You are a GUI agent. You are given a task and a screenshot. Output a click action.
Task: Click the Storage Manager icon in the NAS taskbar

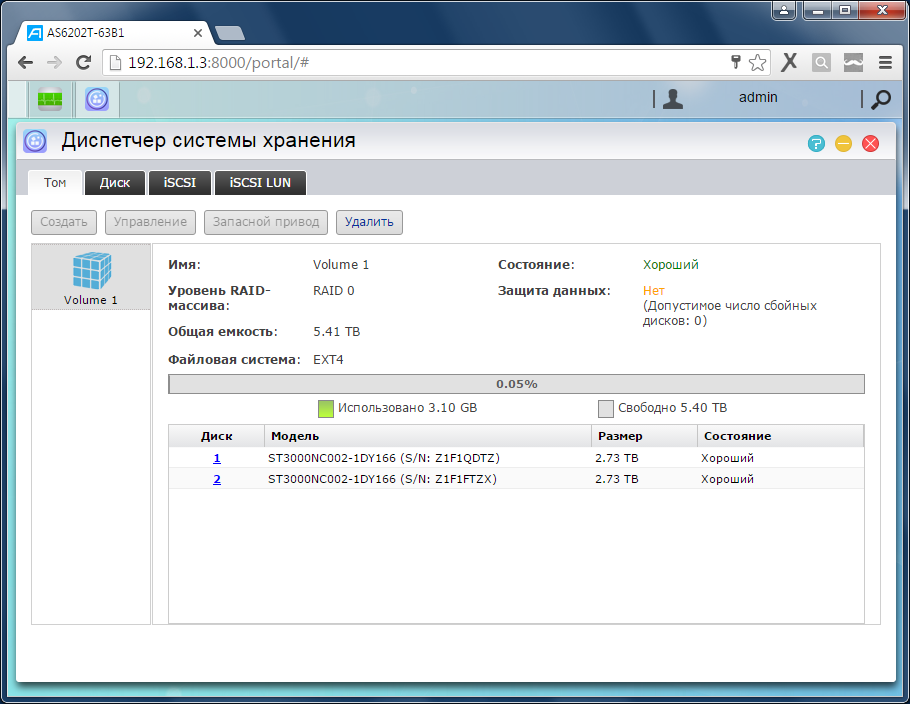(97, 99)
